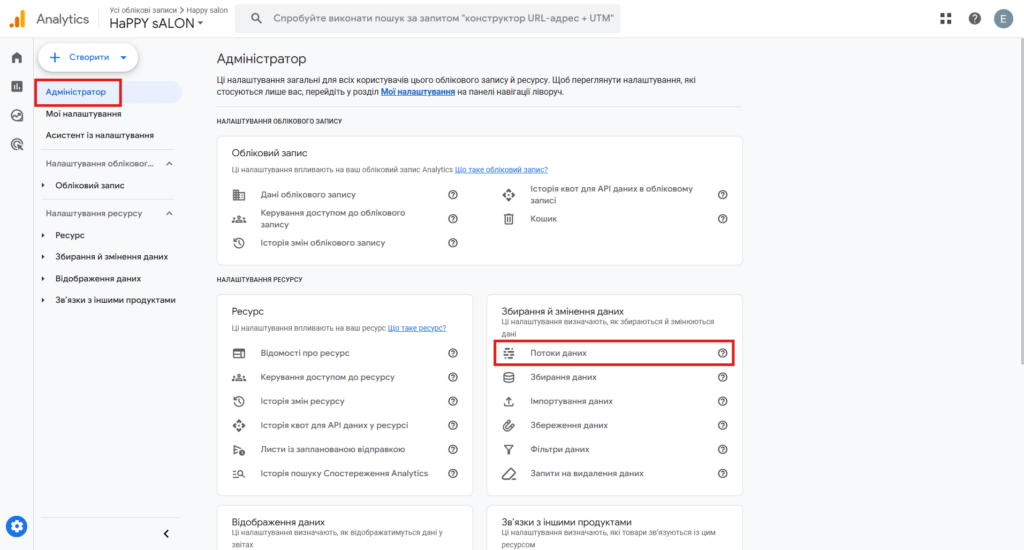1024x550 pixels.
Task: Collapse the sidebar with the arrow button
Action: [166, 534]
